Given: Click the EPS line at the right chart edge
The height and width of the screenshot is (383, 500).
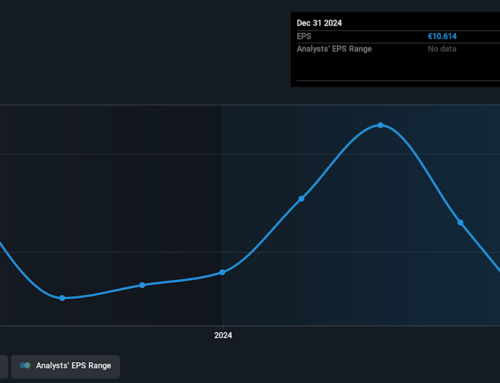Looking at the screenshot, I should (498, 269).
